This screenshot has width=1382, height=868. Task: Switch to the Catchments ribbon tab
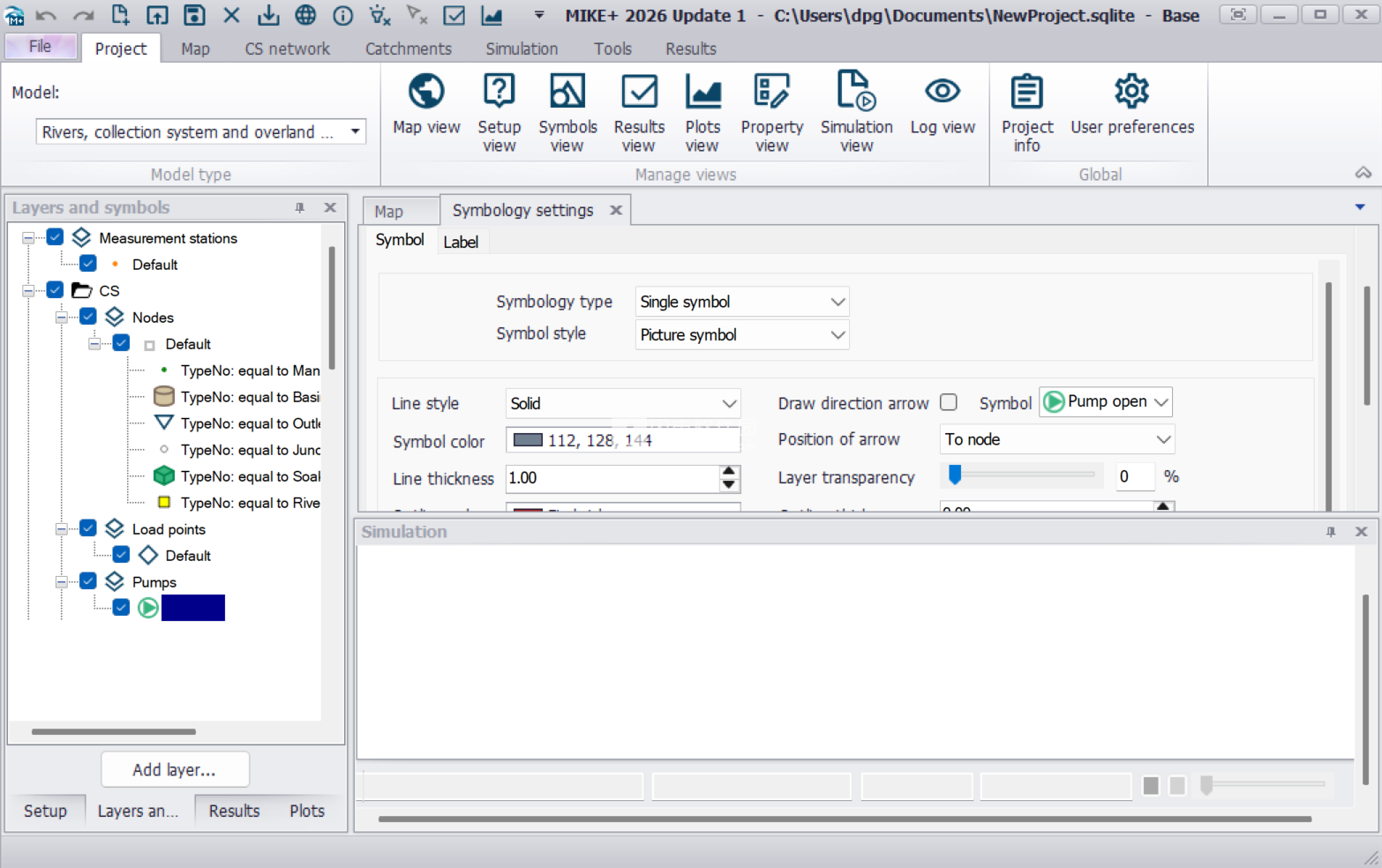408,49
